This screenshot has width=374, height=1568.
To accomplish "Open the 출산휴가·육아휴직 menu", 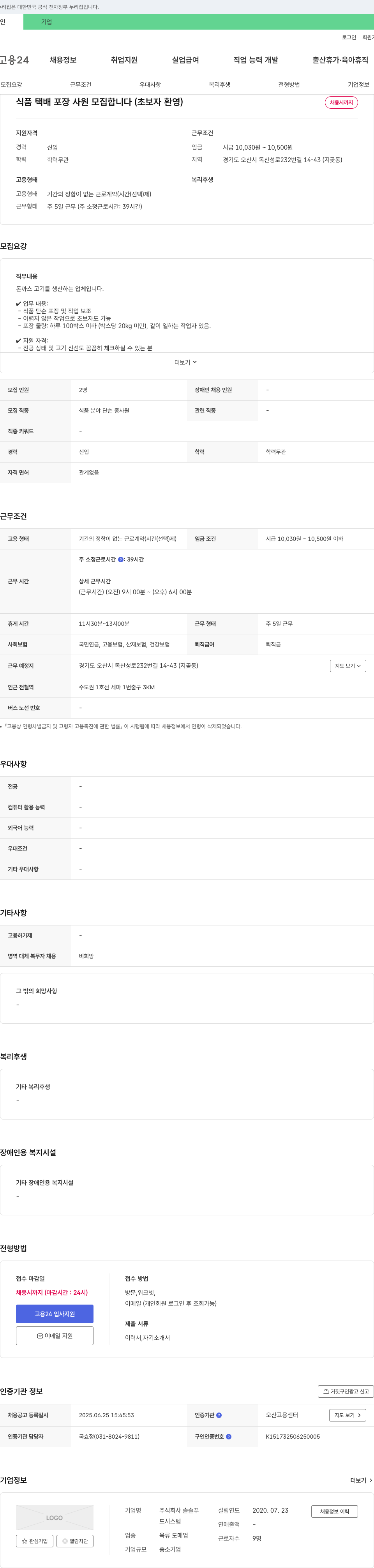I will pyautogui.click(x=340, y=60).
